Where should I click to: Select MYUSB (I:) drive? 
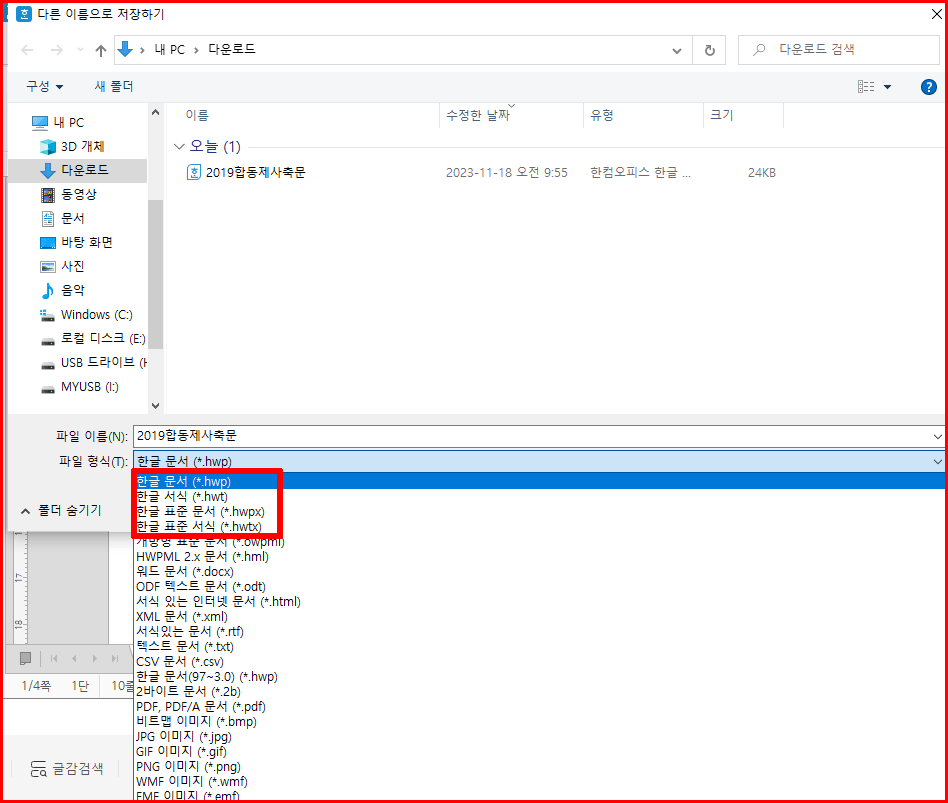[79, 387]
